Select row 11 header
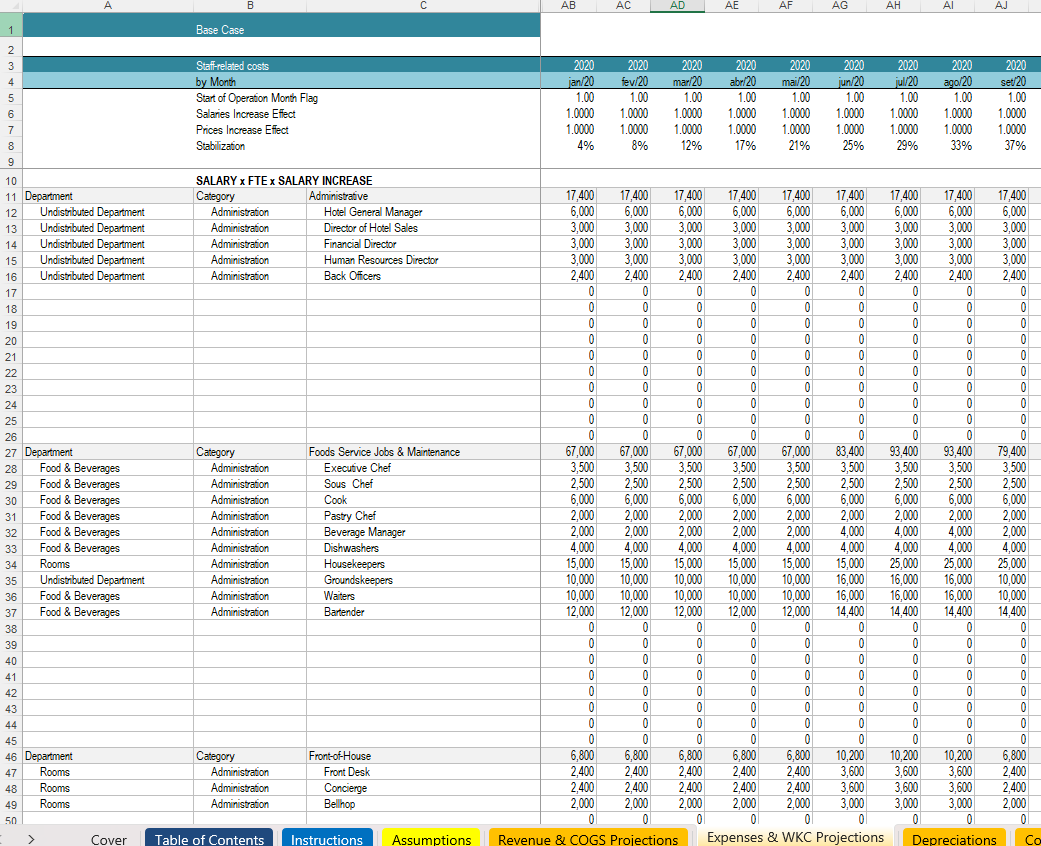1041x846 pixels. point(10,196)
